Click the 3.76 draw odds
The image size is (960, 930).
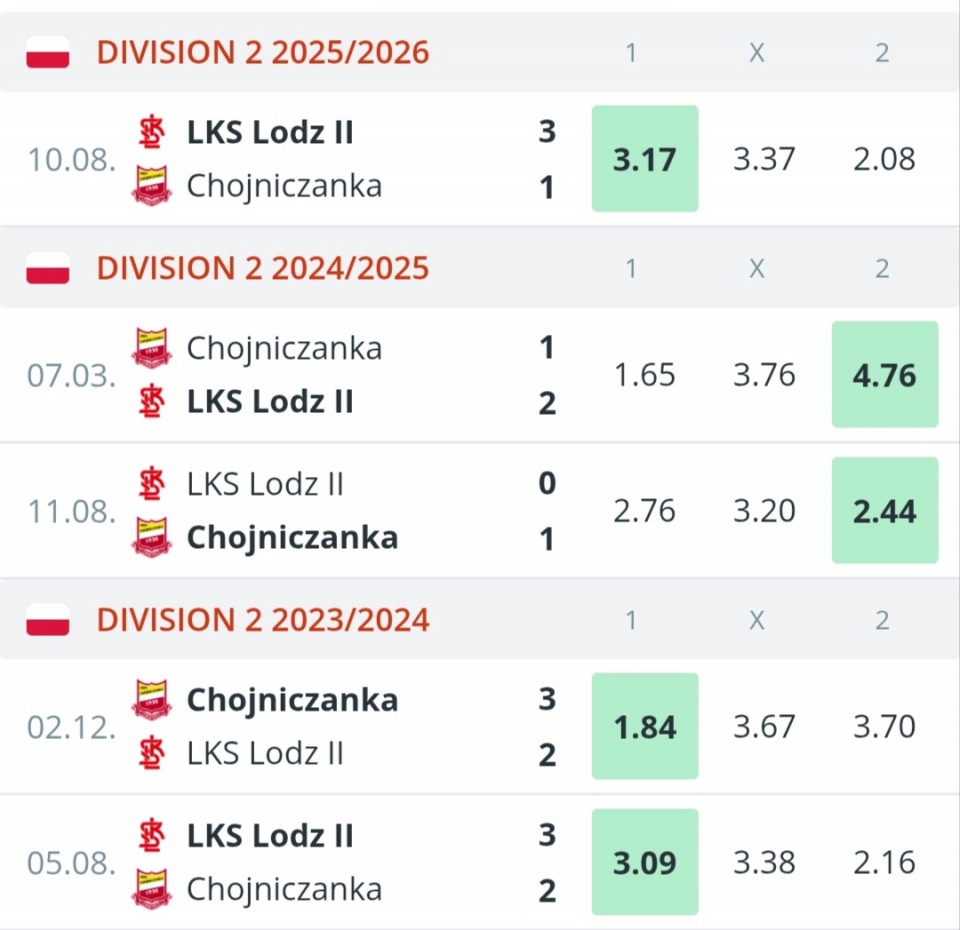click(765, 375)
